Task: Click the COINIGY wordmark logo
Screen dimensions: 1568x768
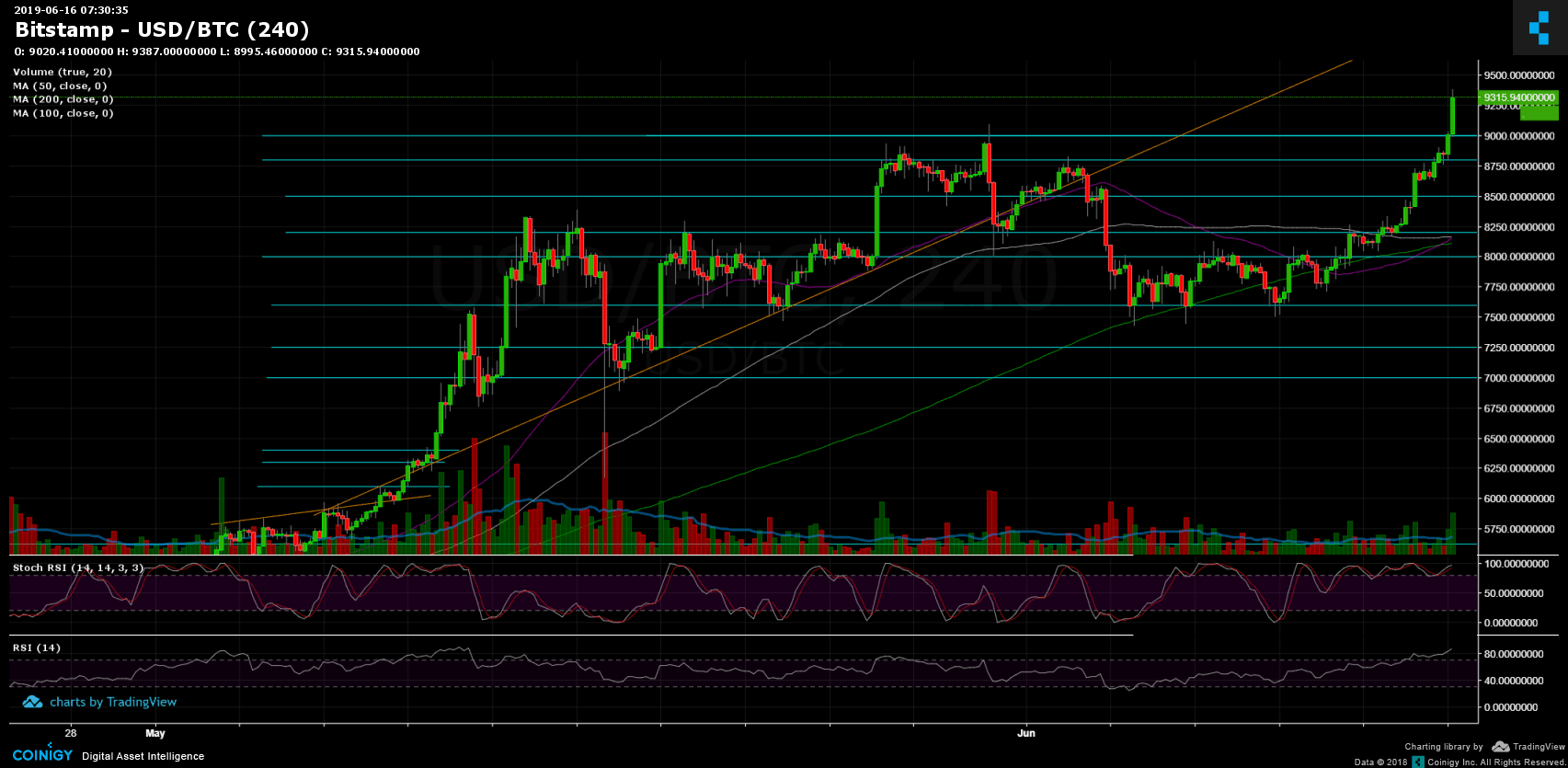Action: 42,755
